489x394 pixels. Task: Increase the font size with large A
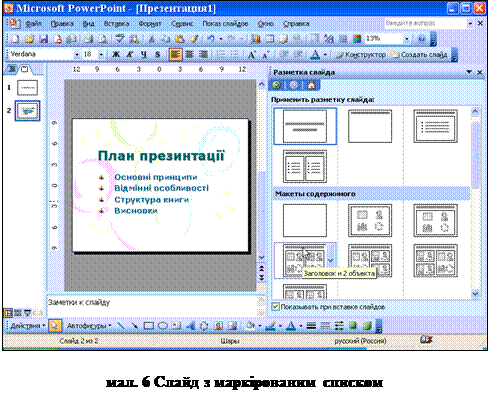click(251, 55)
